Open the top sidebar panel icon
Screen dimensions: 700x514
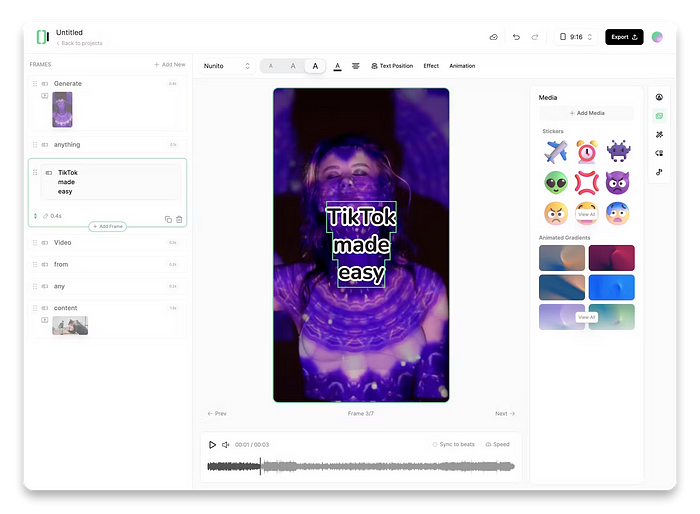(x=659, y=97)
